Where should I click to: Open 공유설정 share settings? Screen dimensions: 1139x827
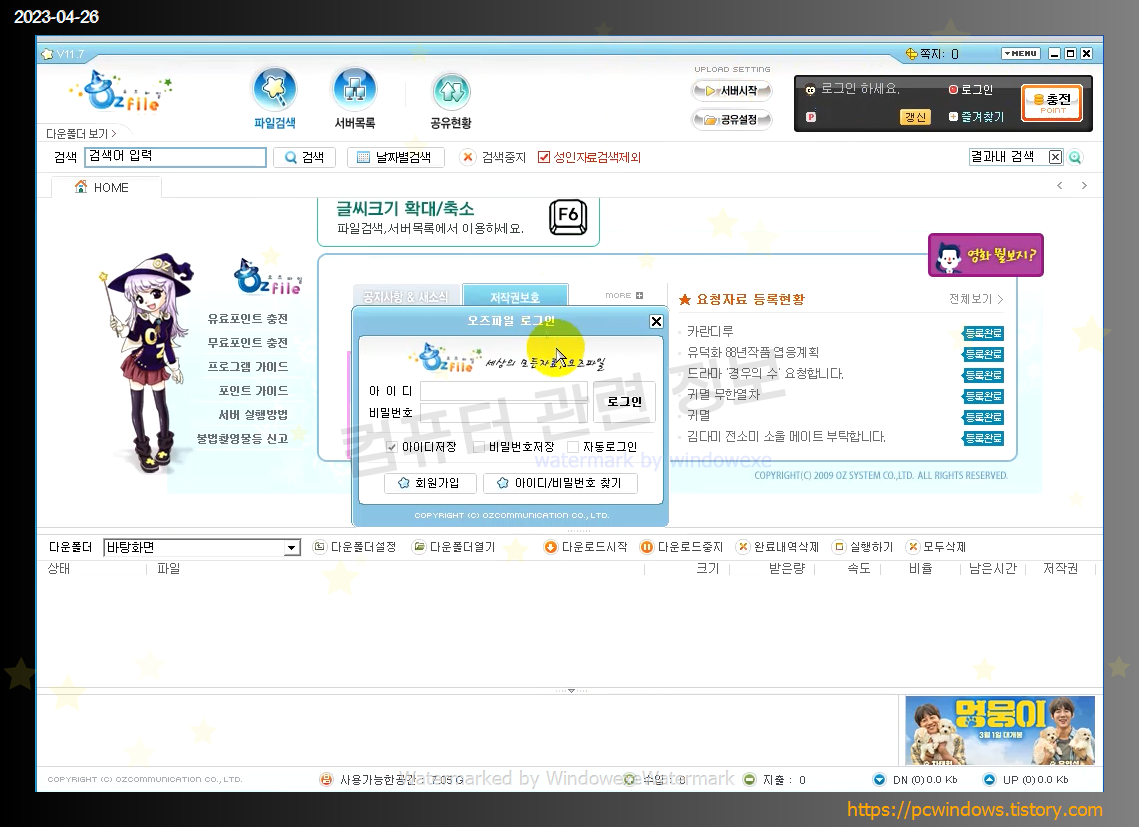[731, 119]
